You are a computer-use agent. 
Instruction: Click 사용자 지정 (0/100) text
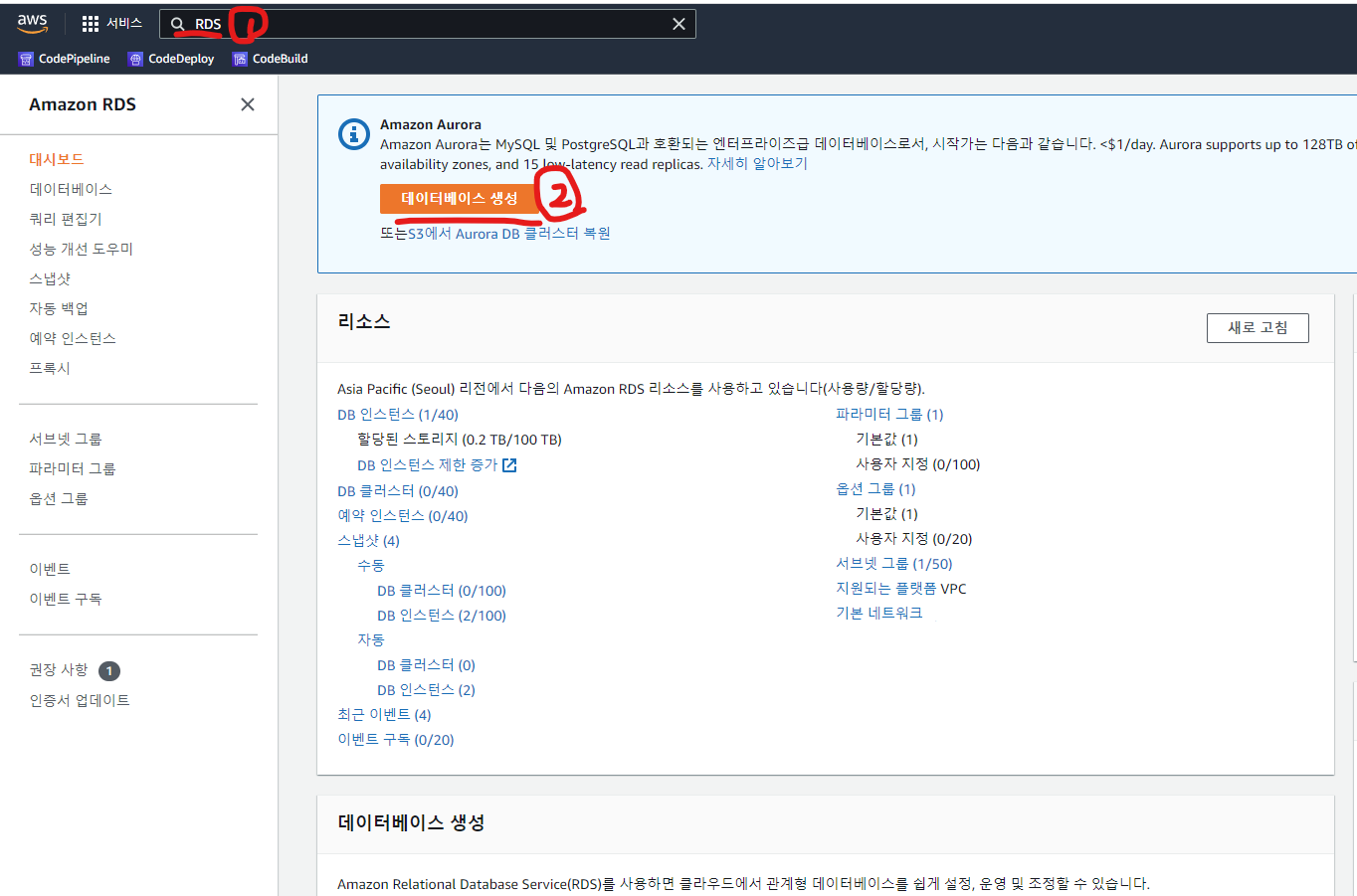918,464
